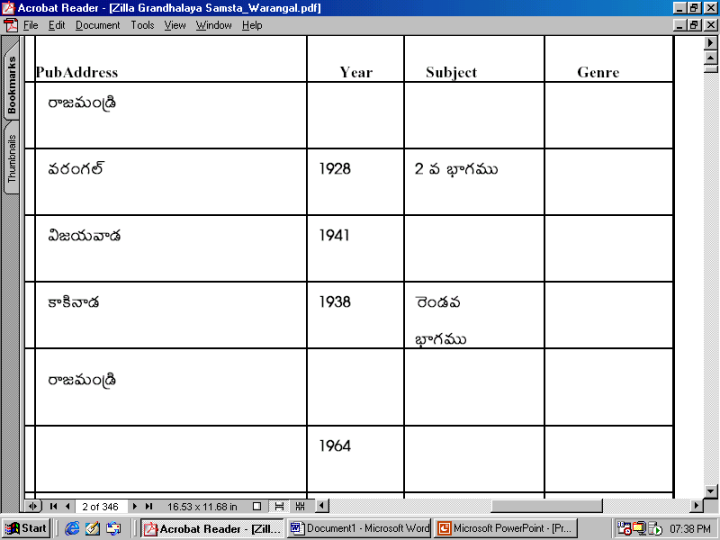Click the next page arrow
The height and width of the screenshot is (540, 720).
(136, 507)
